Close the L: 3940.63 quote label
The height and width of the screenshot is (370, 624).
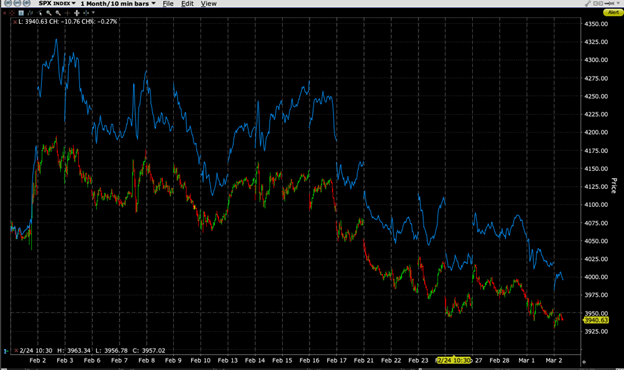(15, 22)
